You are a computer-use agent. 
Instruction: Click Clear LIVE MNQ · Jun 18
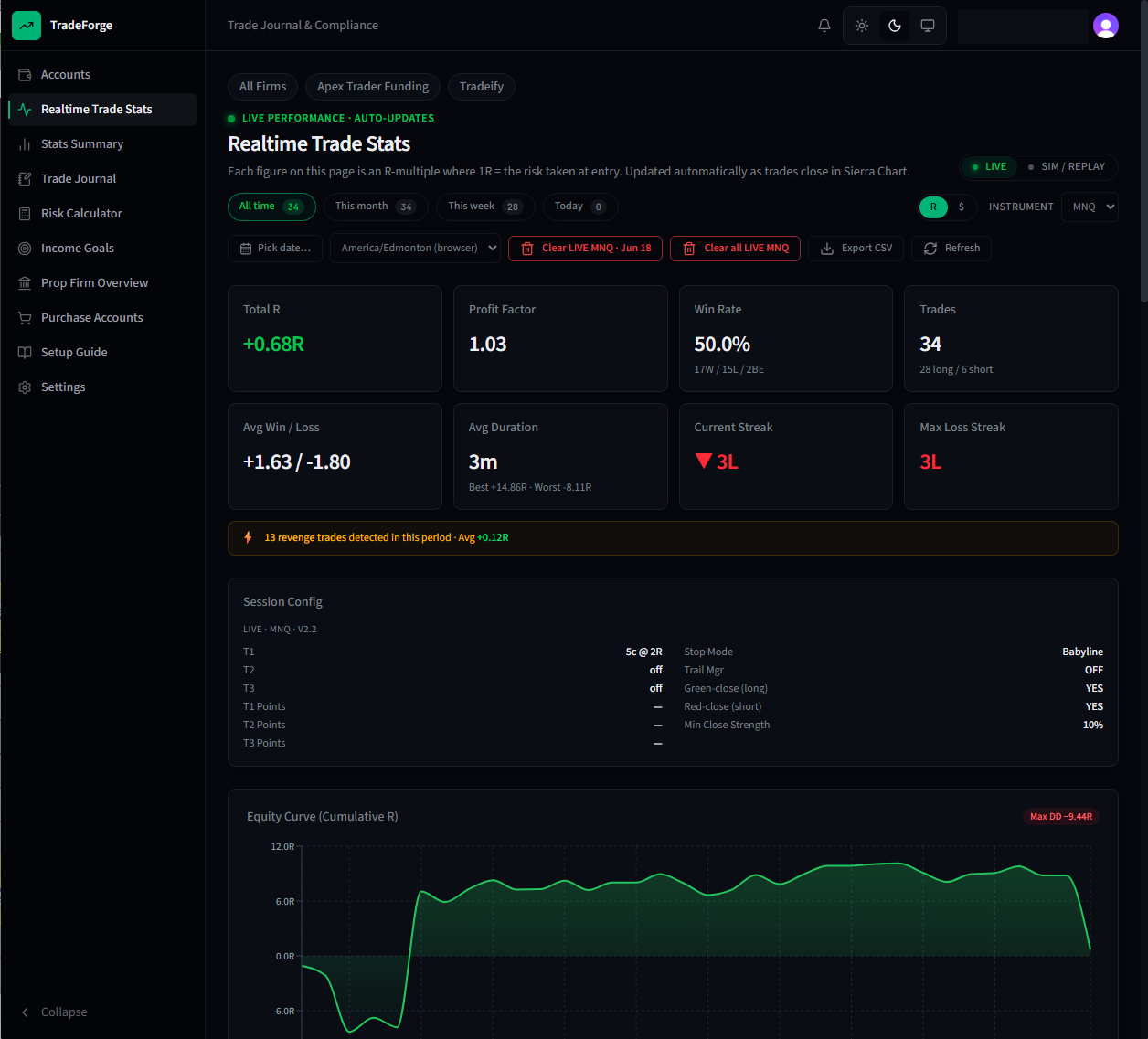[x=585, y=249]
